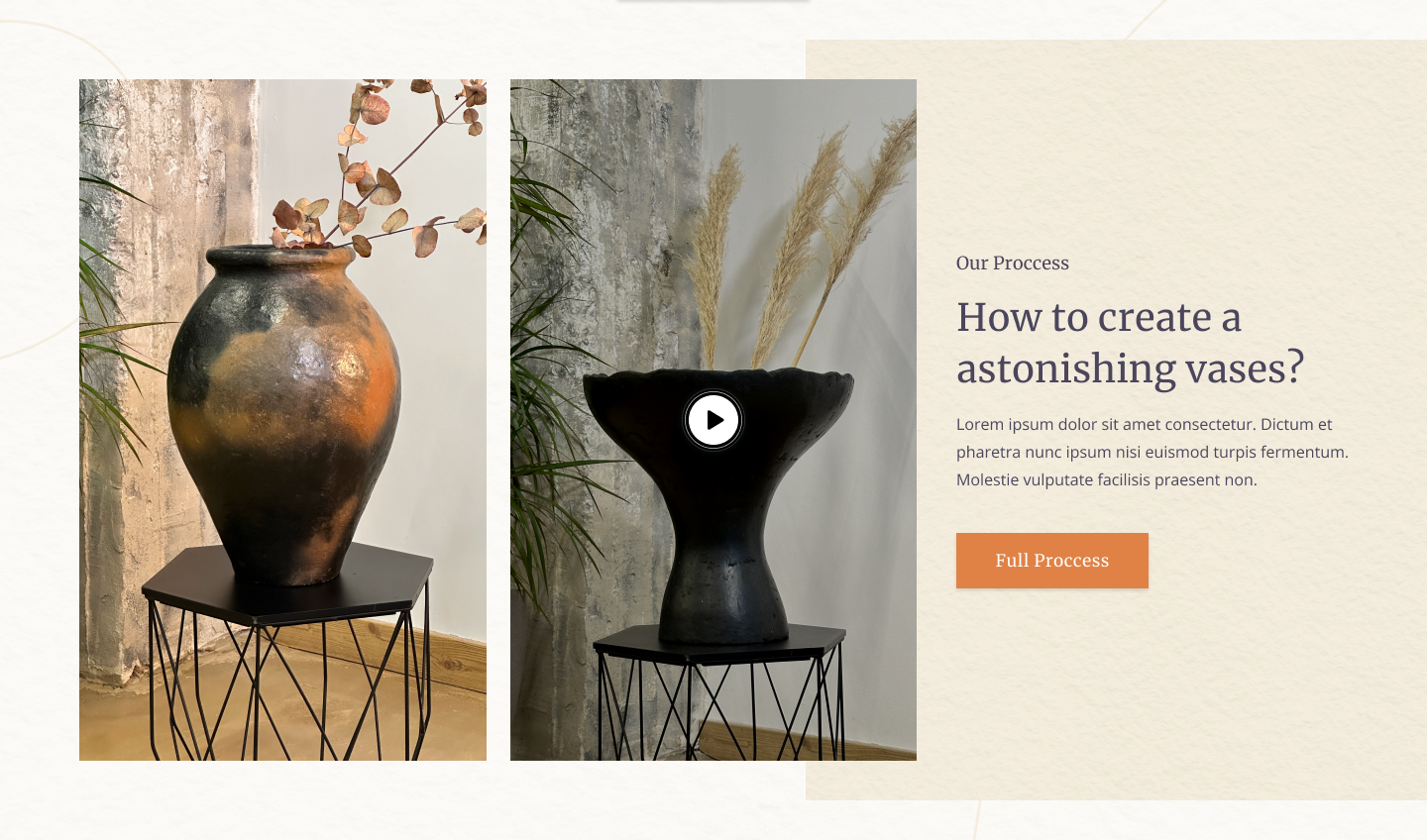The image size is (1427, 840).
Task: Click the 'How to create a' heading line
Action: click(x=1098, y=317)
